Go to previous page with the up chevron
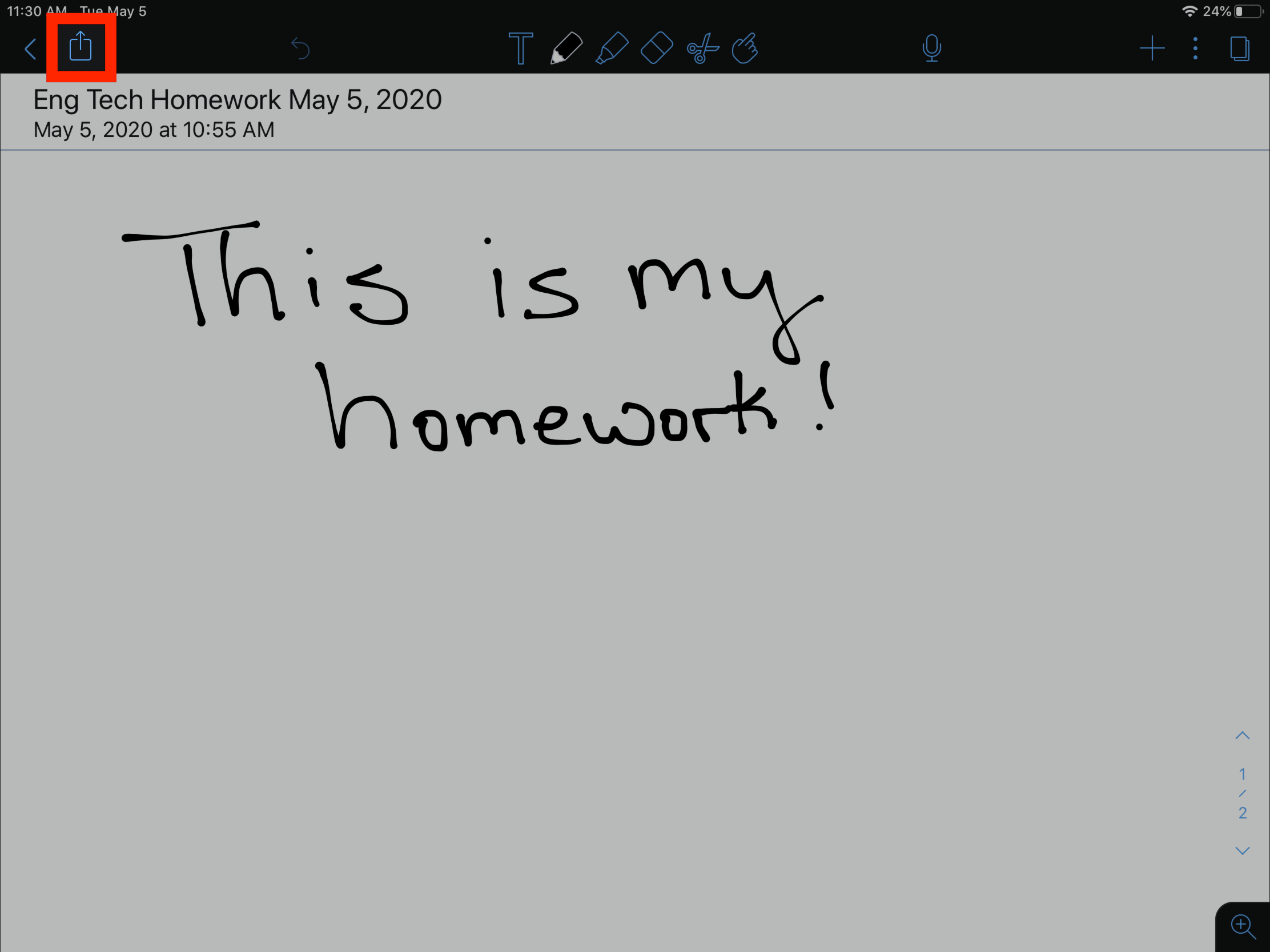This screenshot has height=952, width=1270. (1243, 736)
